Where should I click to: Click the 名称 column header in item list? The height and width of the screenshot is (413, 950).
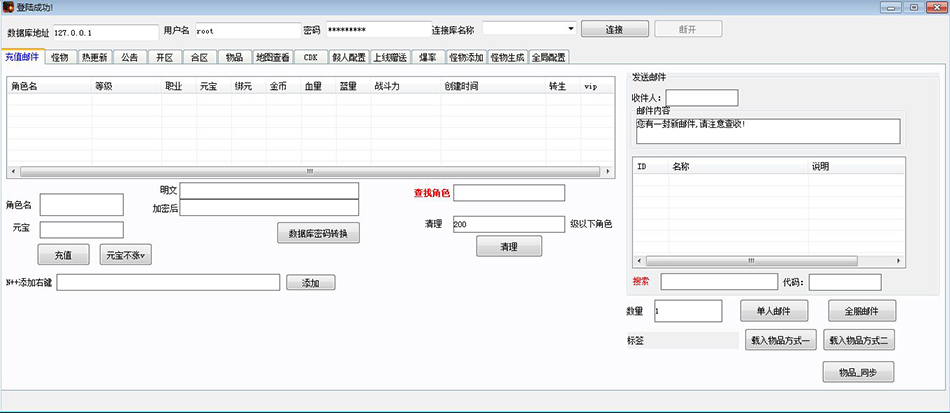(x=739, y=167)
